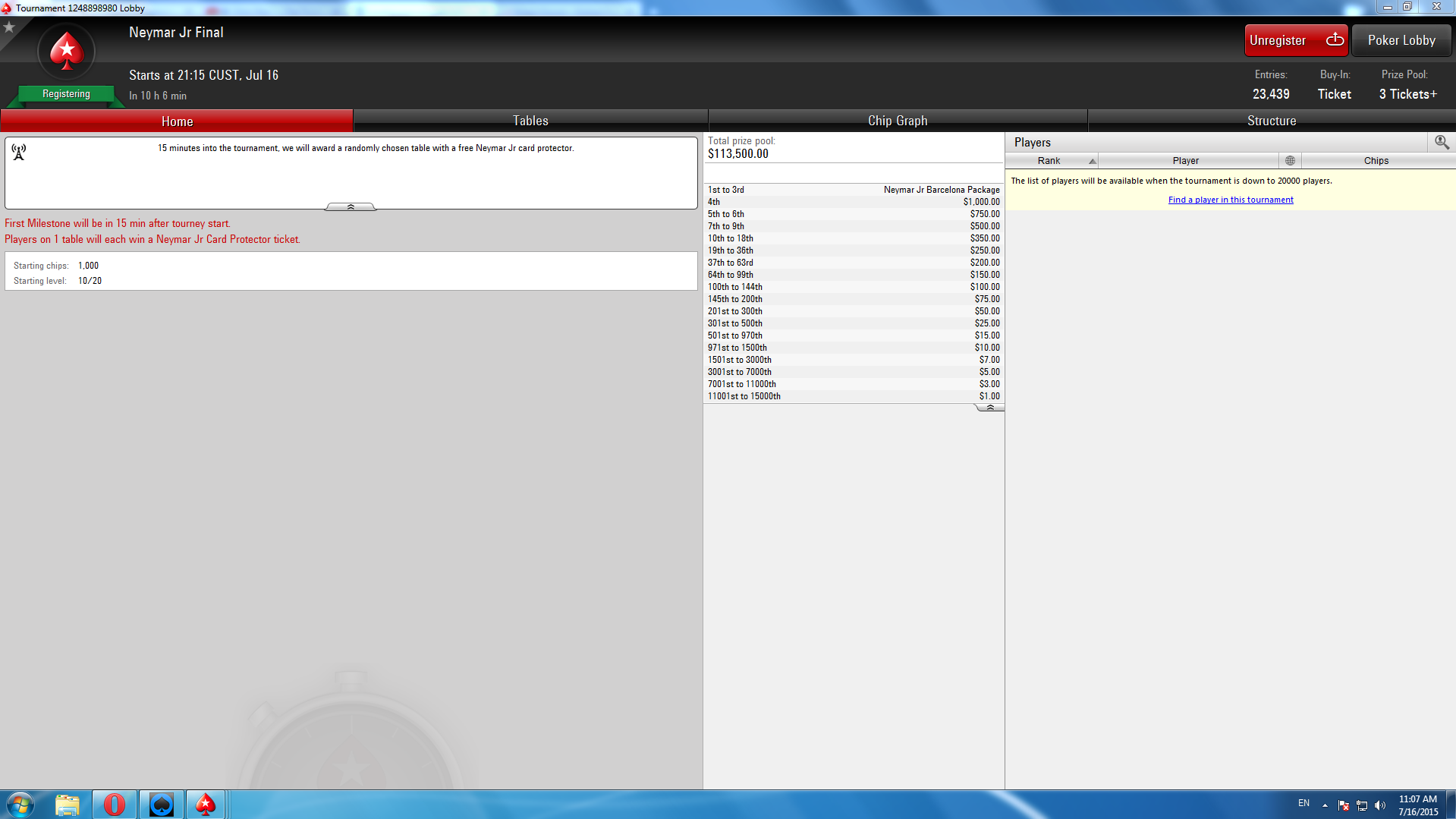This screenshot has width=1456, height=819.
Task: Select the '11001st to 15000th' prize row
Action: tap(854, 396)
